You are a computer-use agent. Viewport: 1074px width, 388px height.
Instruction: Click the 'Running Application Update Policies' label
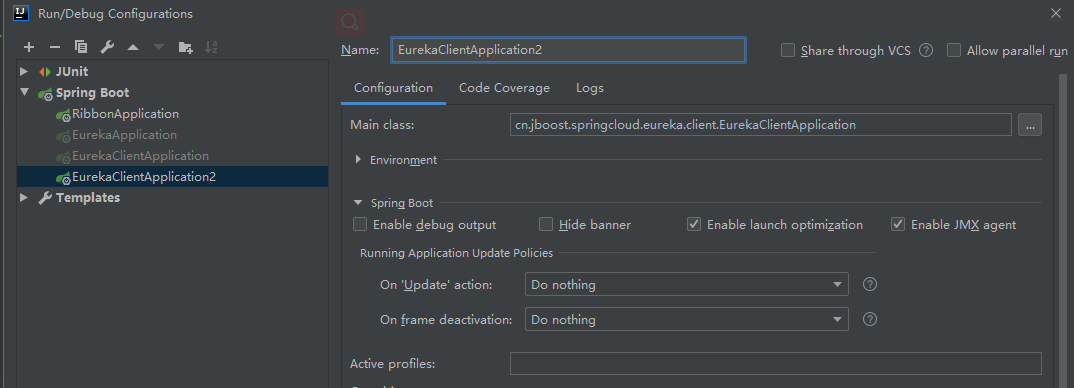(456, 253)
